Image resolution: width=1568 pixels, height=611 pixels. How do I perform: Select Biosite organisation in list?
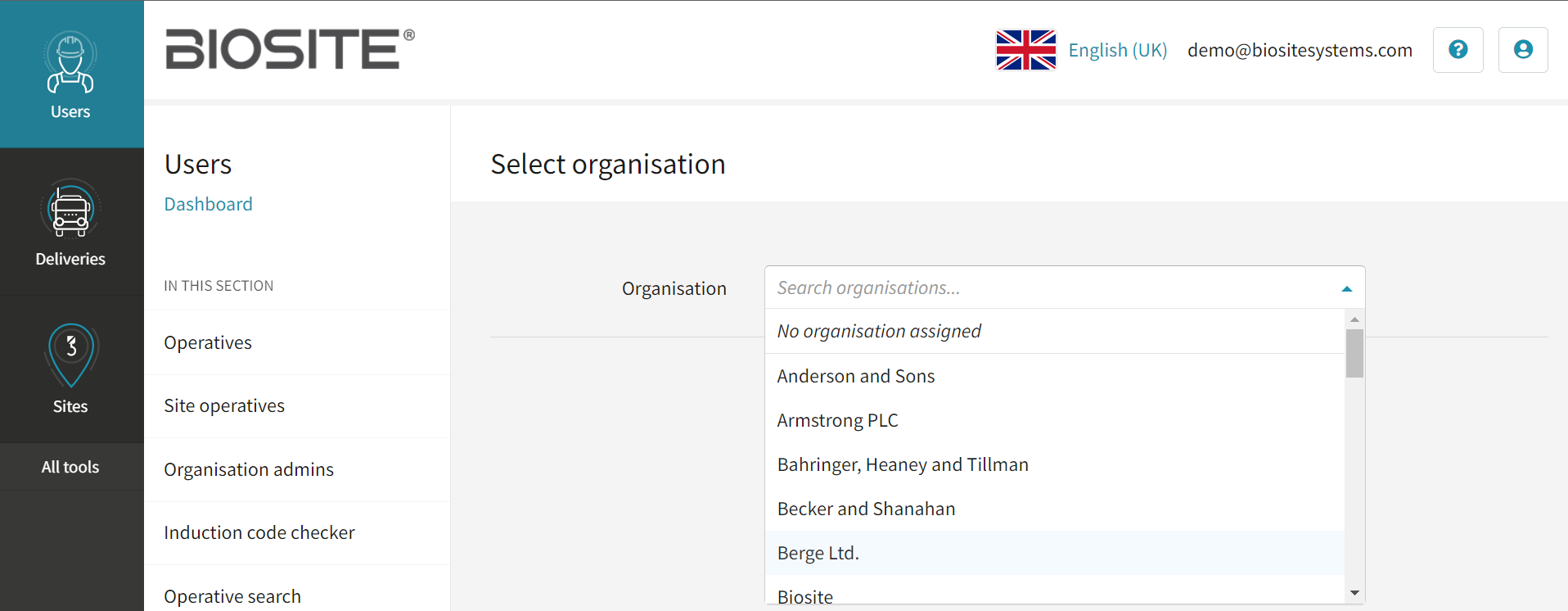tap(1055, 591)
